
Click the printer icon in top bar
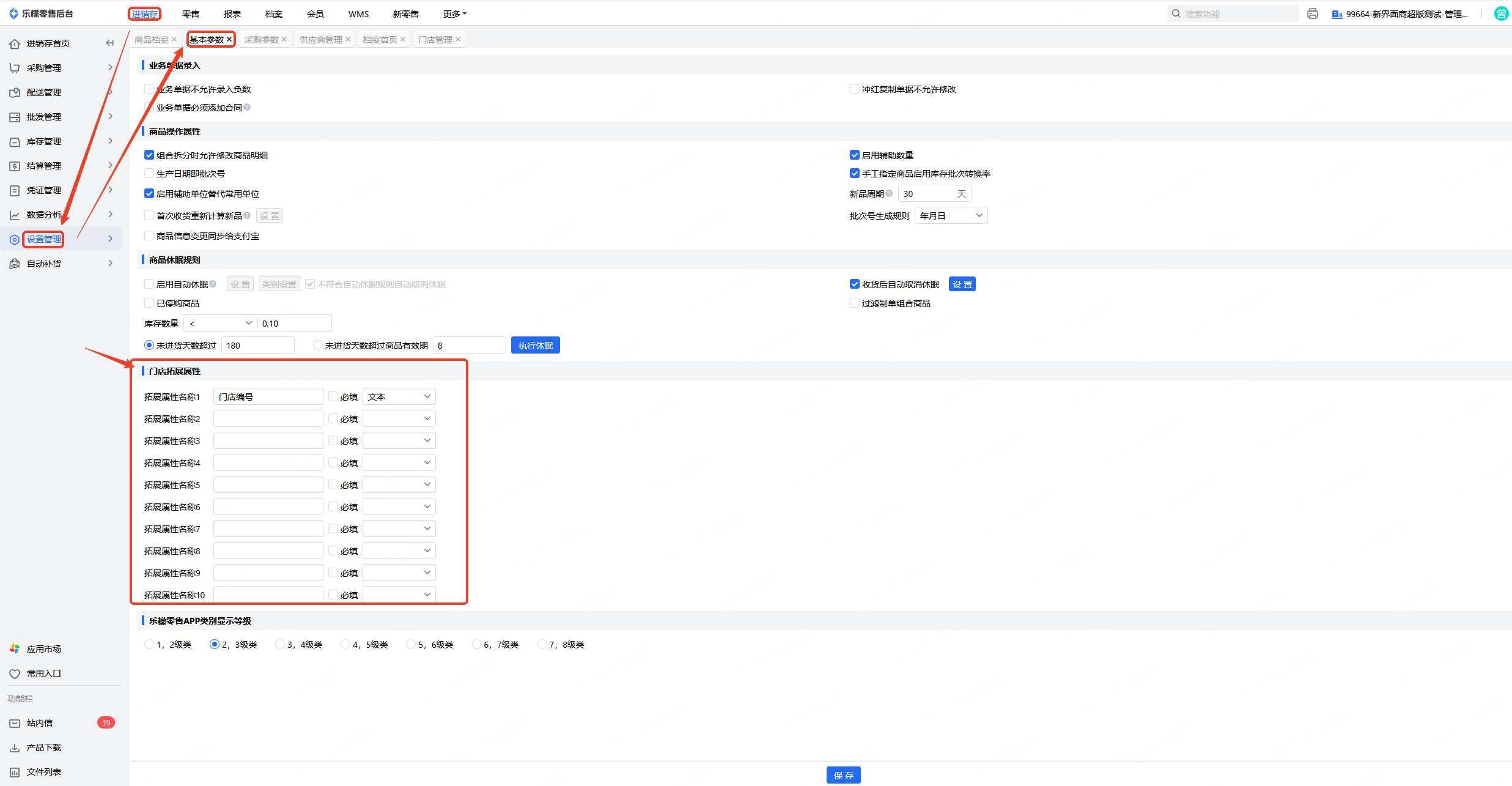[x=1312, y=13]
